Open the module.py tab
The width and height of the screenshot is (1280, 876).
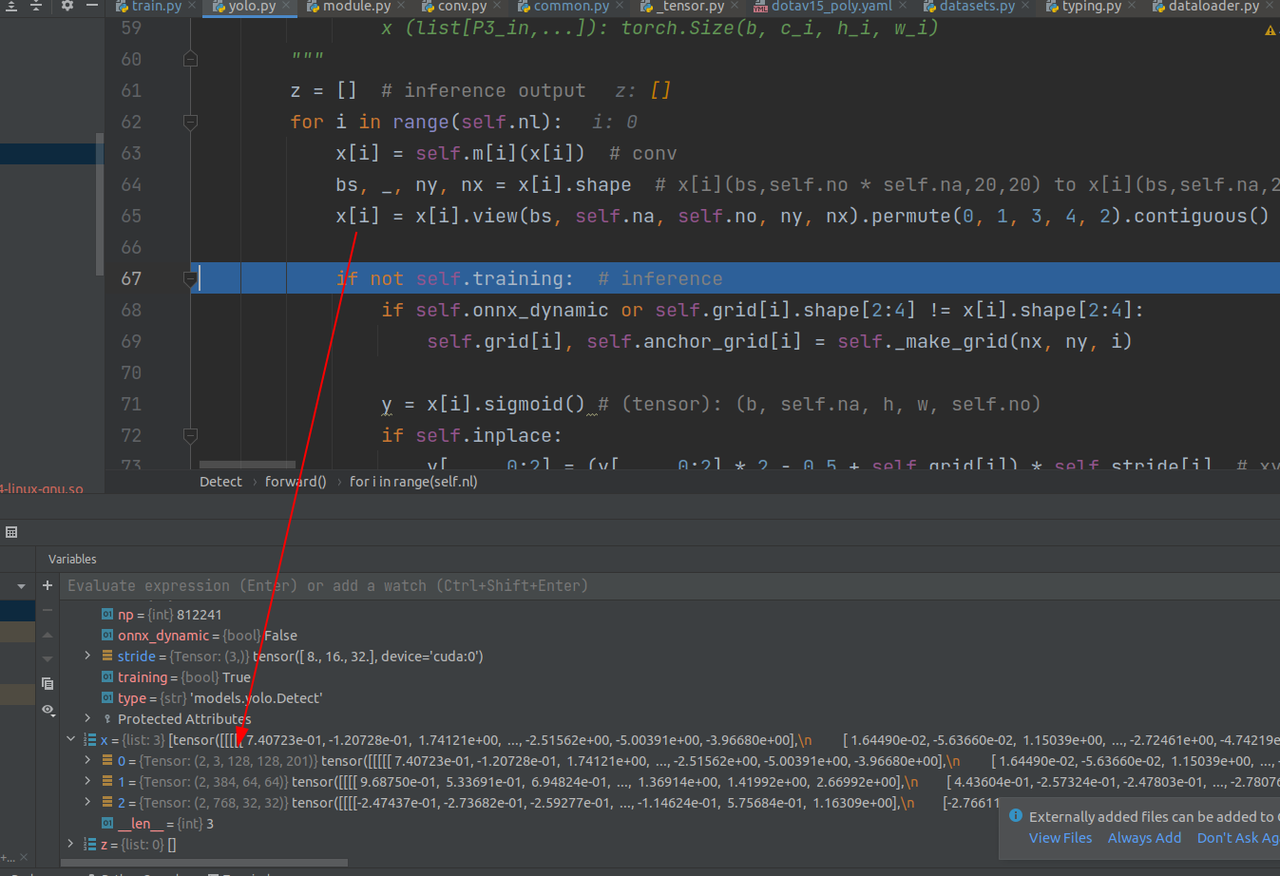tap(355, 6)
